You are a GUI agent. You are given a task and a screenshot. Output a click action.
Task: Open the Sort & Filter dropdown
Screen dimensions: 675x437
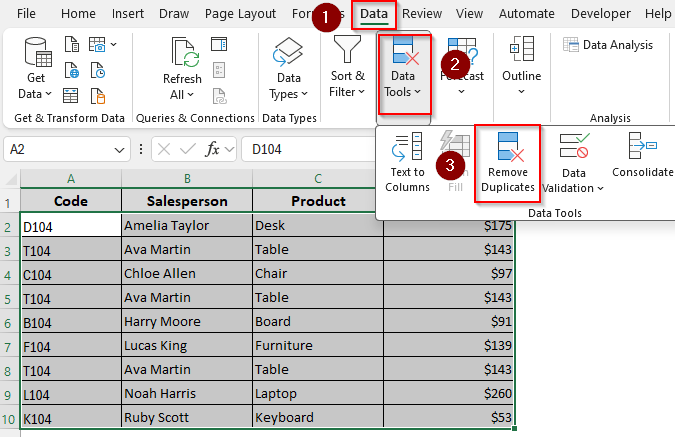(361, 91)
